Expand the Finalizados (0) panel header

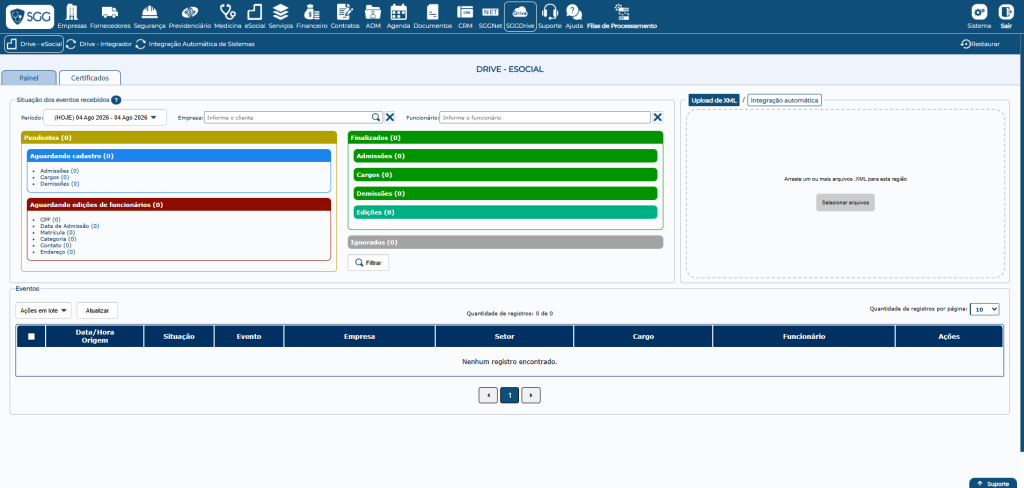[505, 138]
